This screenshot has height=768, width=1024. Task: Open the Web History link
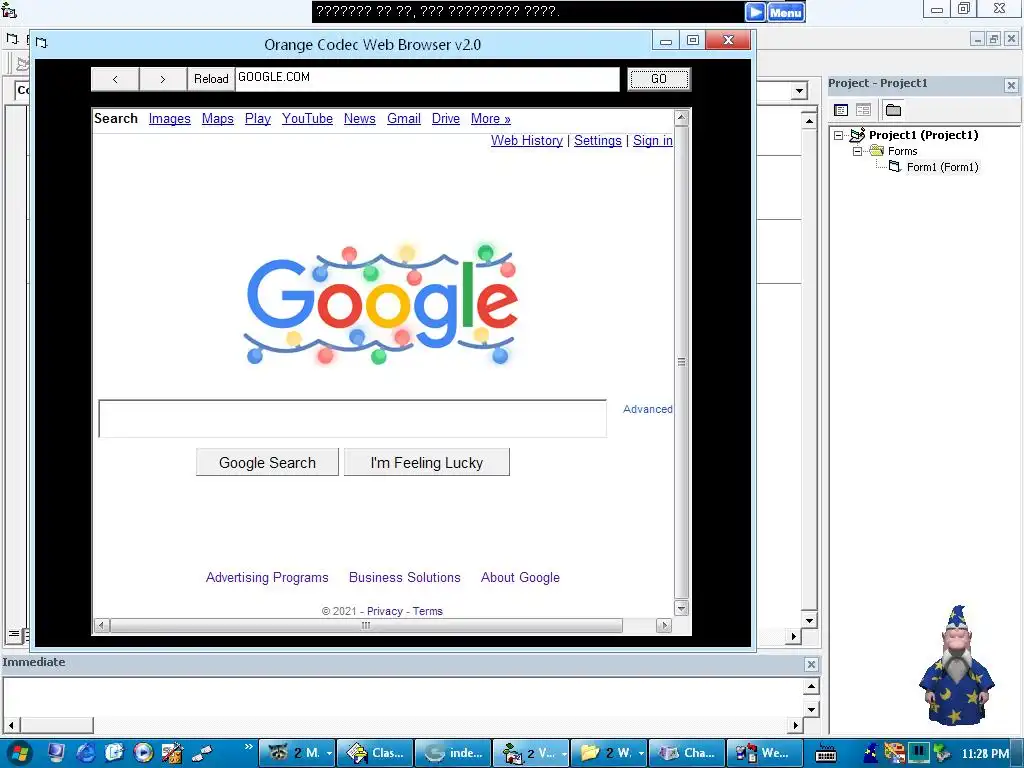point(526,140)
